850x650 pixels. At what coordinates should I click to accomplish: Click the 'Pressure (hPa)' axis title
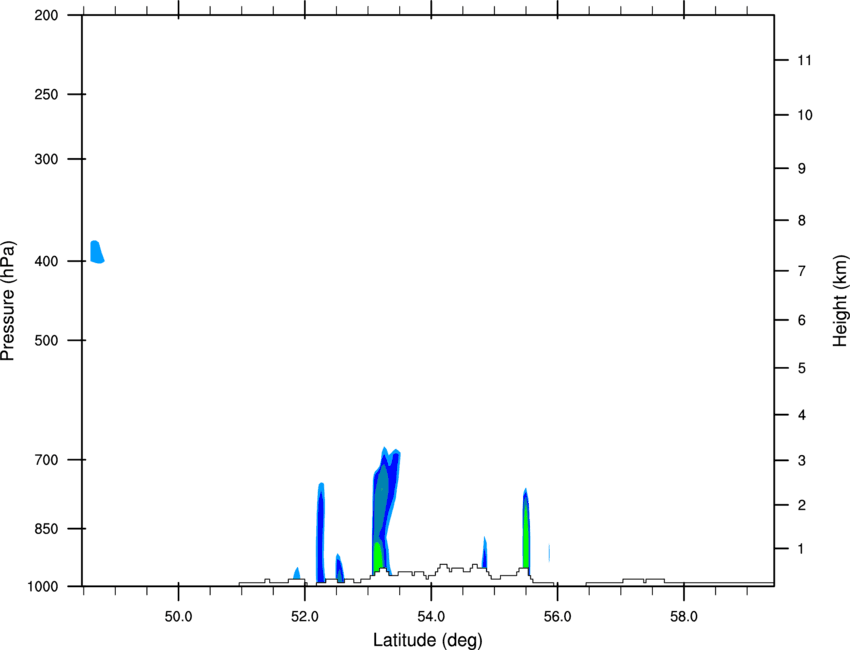(x=8, y=301)
